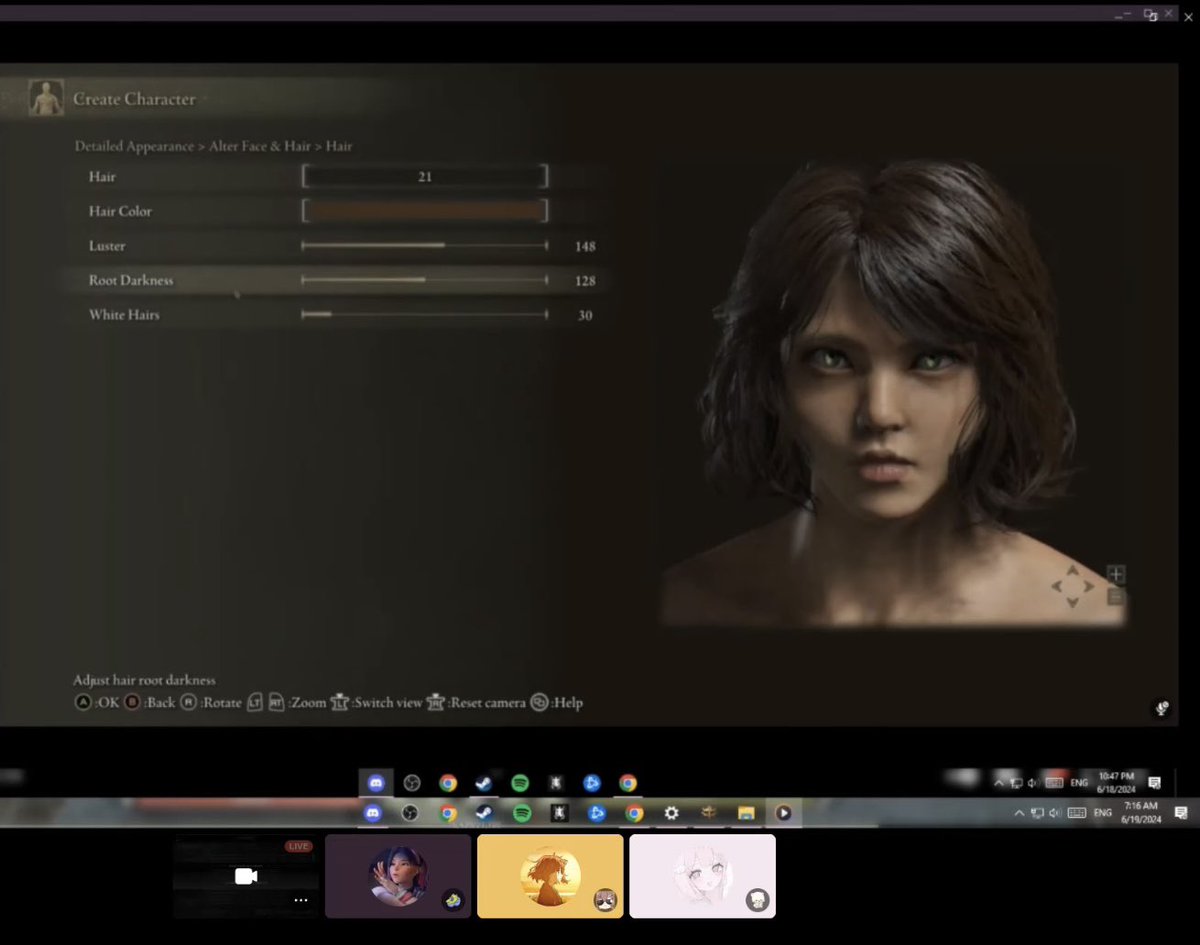The height and width of the screenshot is (945, 1200).
Task: Click the volume icon in the local 7:16 AM tray
Action: coord(1055,813)
